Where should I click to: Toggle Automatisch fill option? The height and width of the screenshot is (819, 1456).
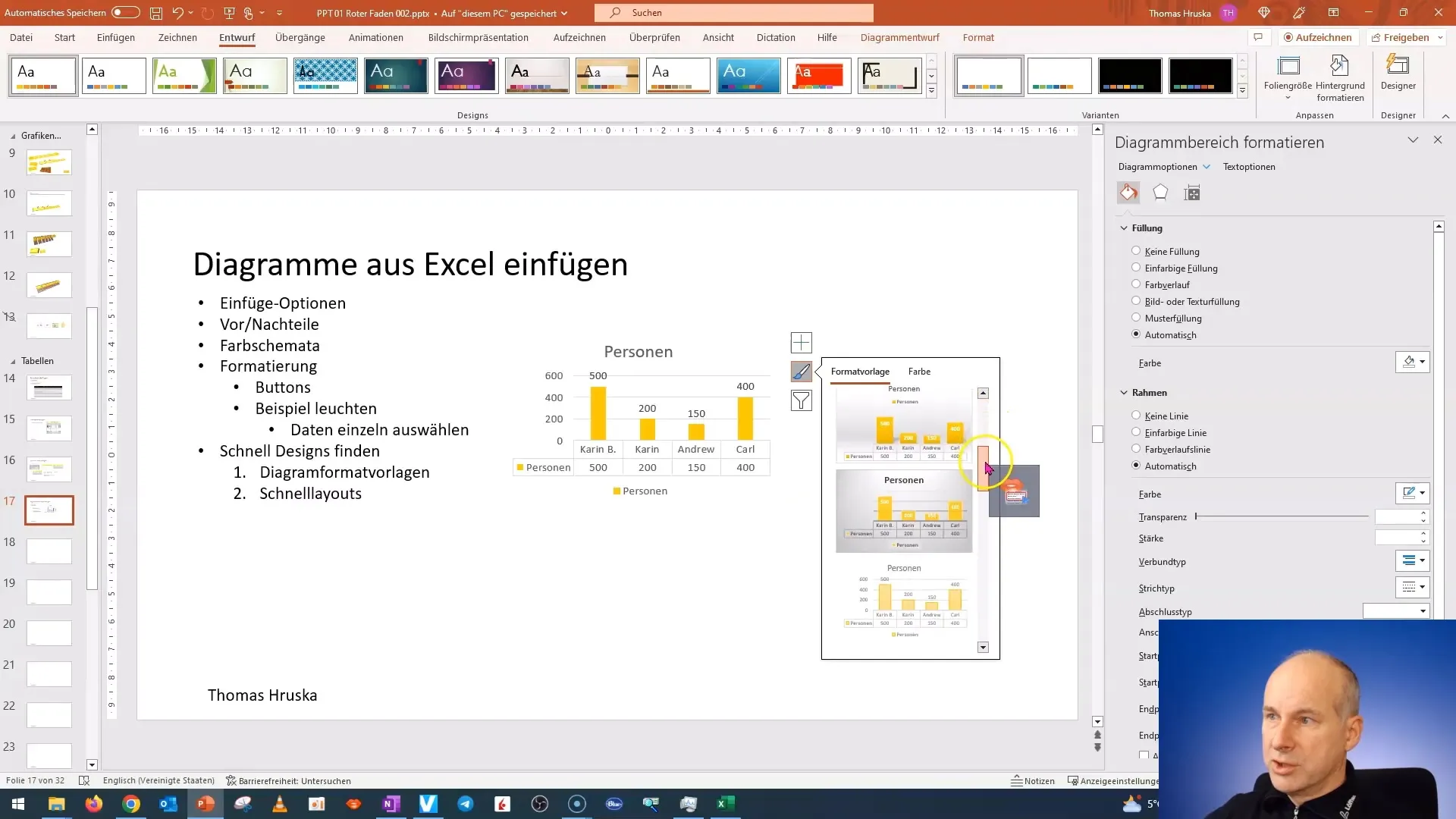click(x=1136, y=334)
